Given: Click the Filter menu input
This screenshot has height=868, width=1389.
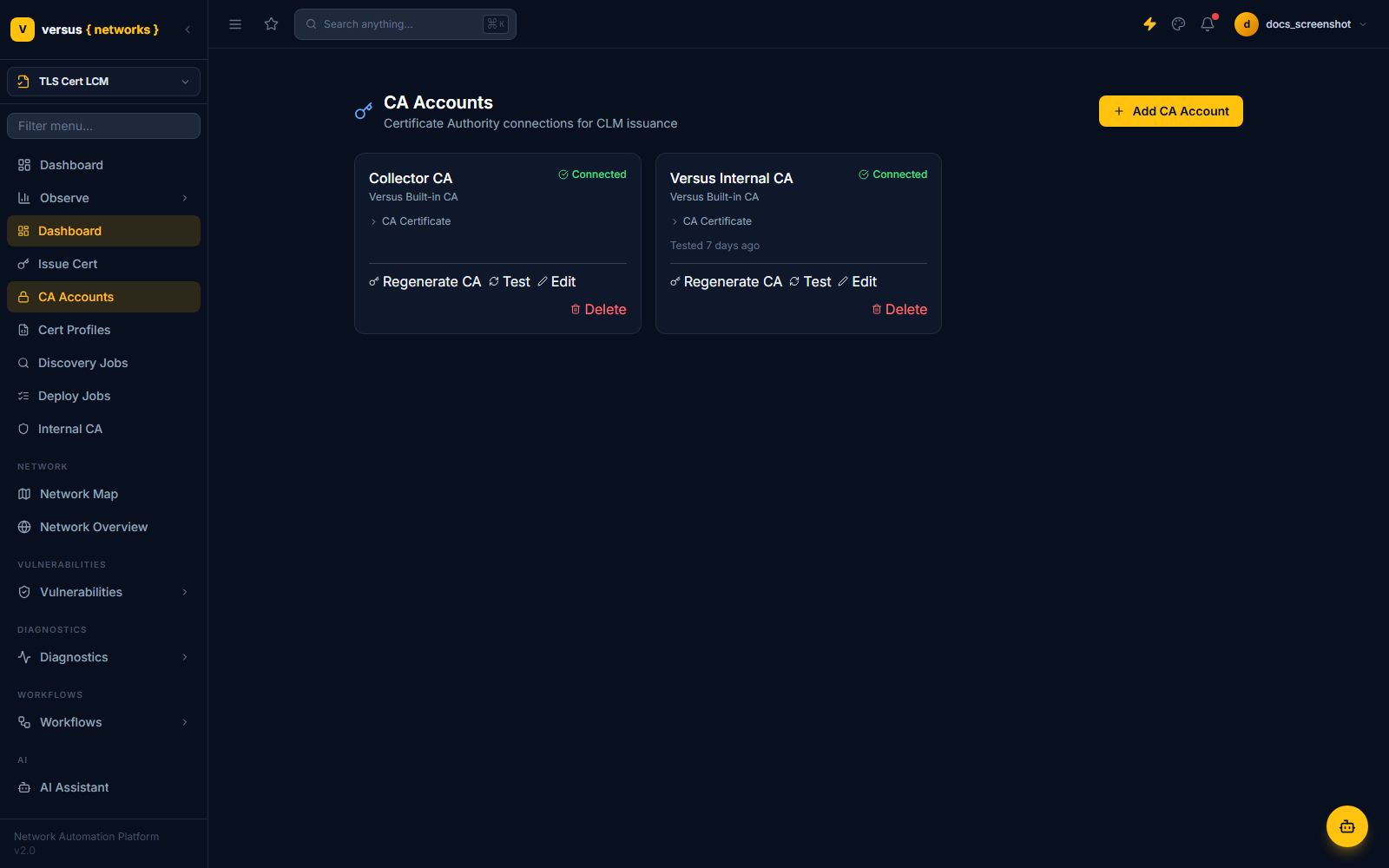Looking at the screenshot, I should [104, 126].
